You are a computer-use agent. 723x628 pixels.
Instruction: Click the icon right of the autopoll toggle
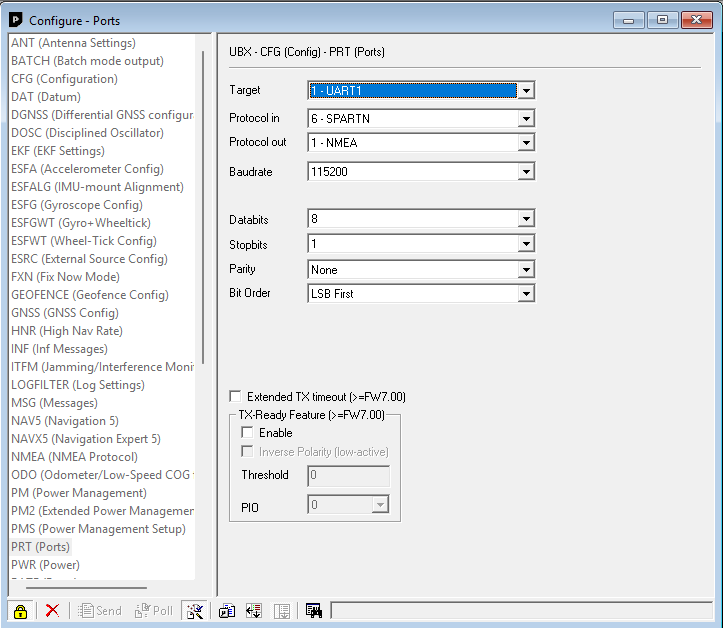[227, 611]
